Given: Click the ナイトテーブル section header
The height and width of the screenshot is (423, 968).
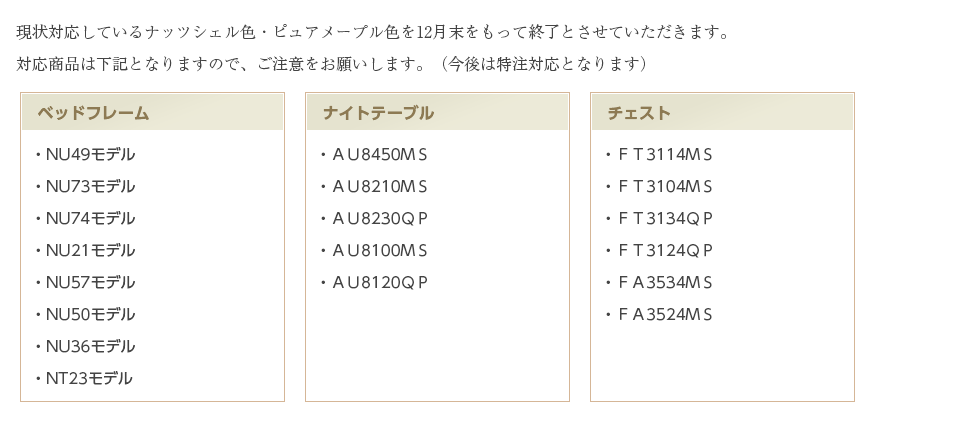Looking at the screenshot, I should pos(378,113).
